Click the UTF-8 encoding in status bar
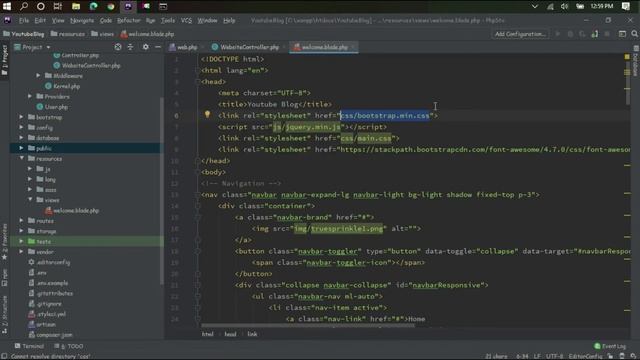 point(554,356)
